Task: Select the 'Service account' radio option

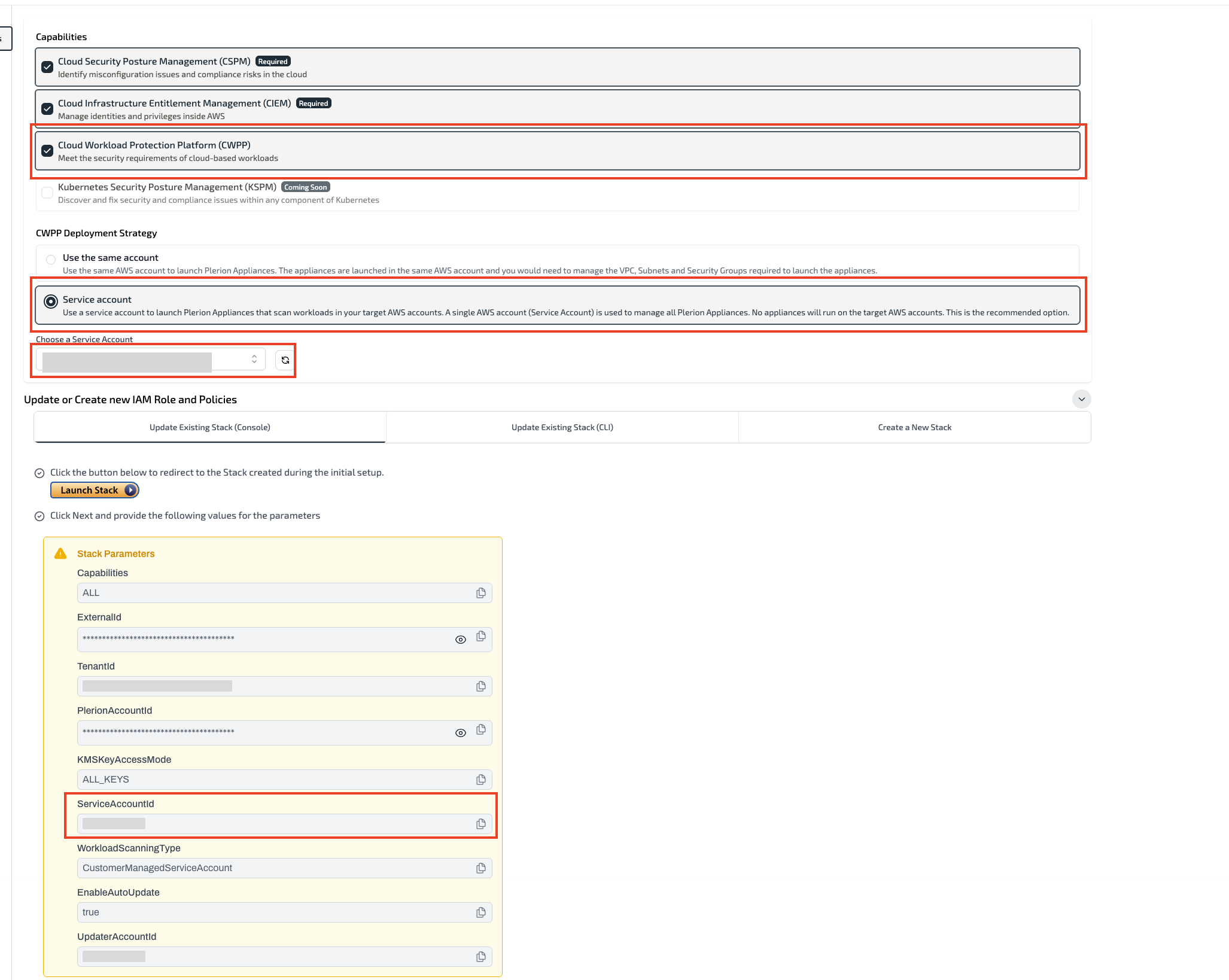Action: 51,302
